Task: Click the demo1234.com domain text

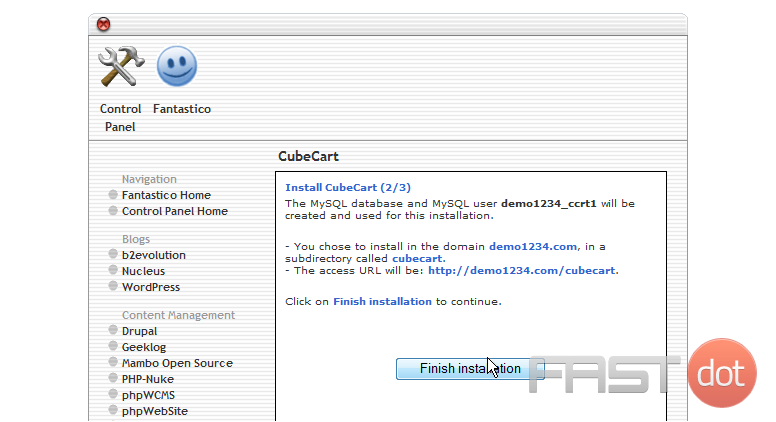Action: coord(533,246)
